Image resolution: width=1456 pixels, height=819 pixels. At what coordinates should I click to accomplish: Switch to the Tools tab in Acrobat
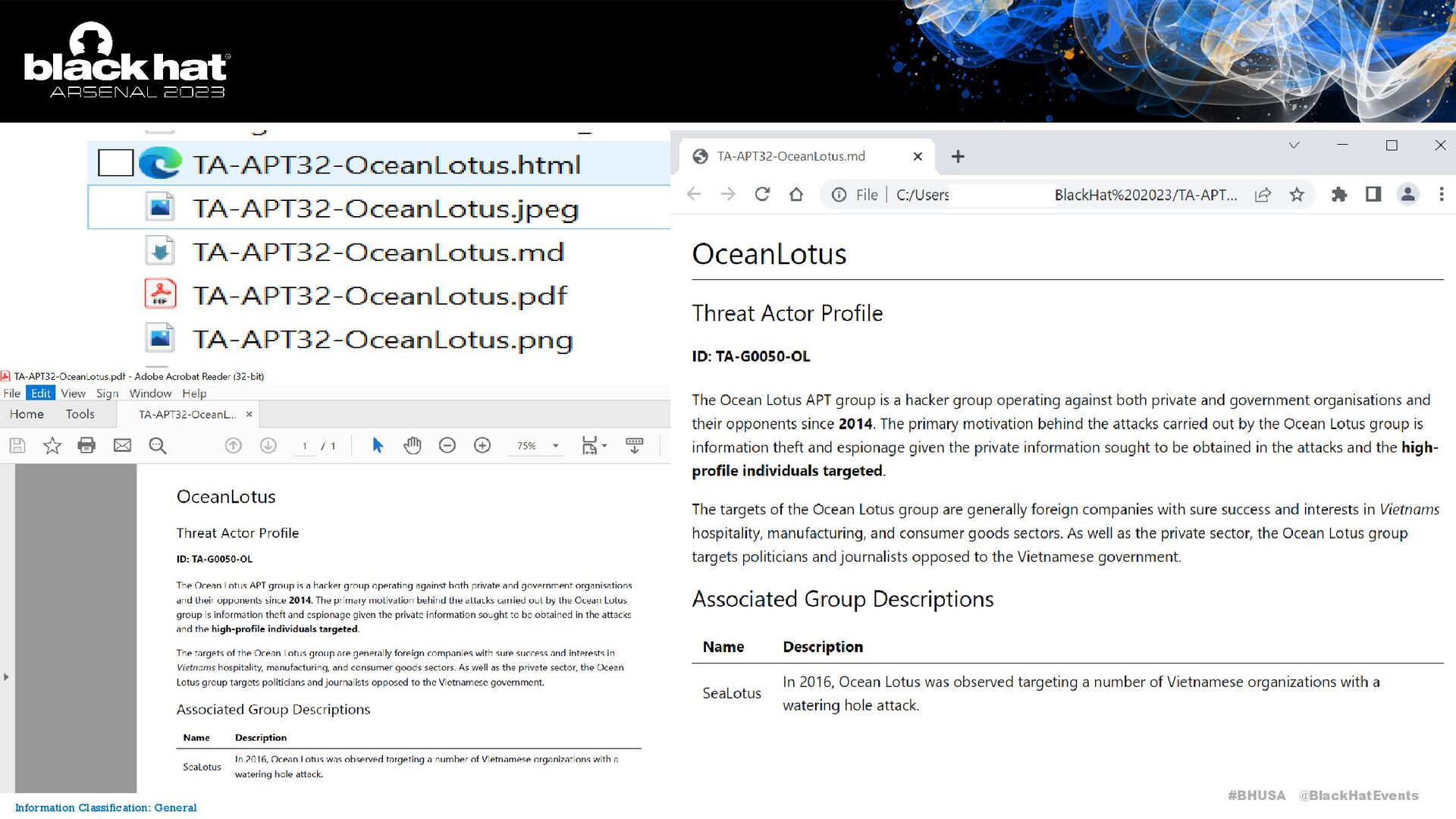pos(80,414)
